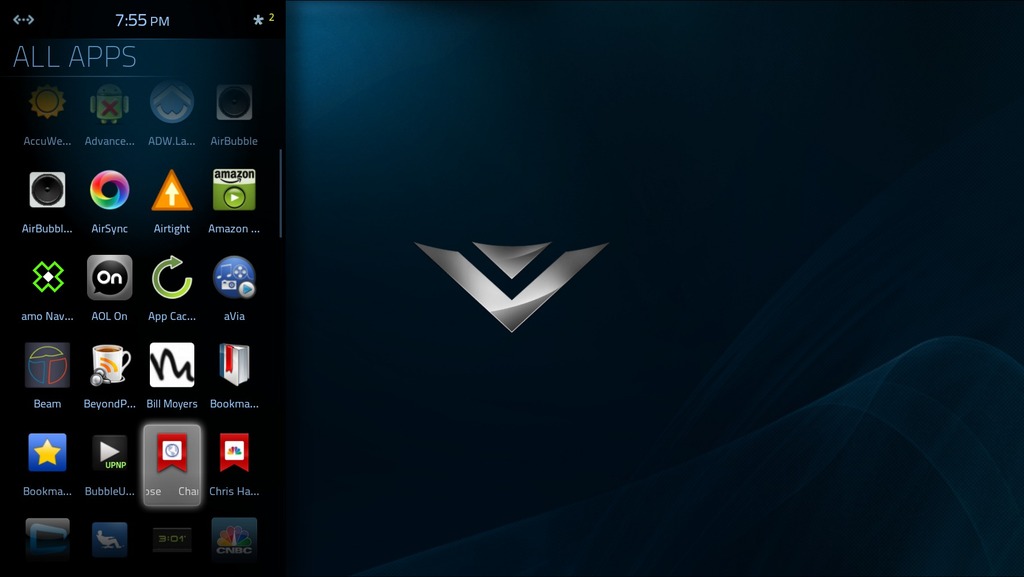The height and width of the screenshot is (577, 1024).
Task: Open the BeyondPod coffee cup app
Action: tap(109, 366)
